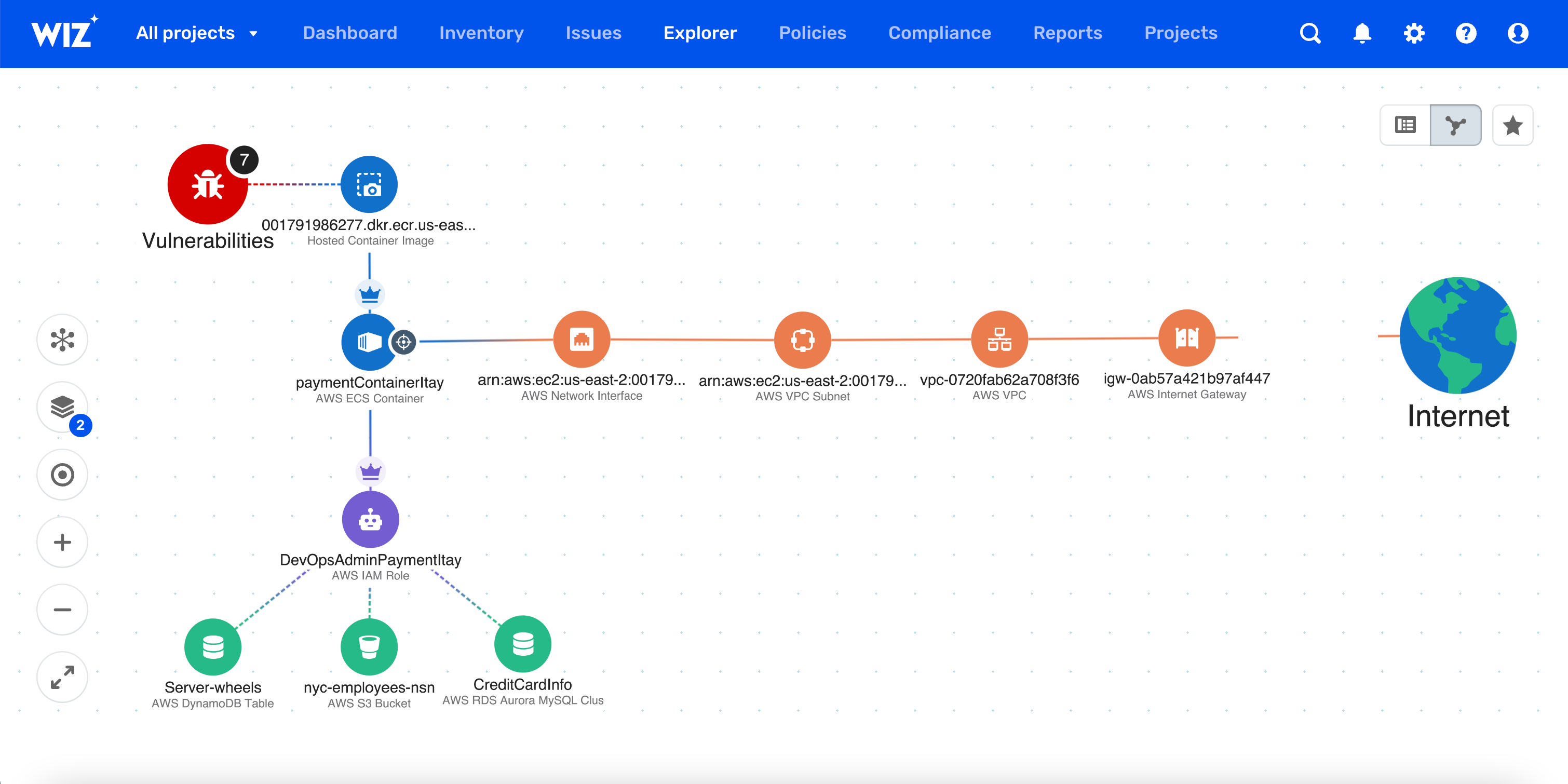Click the Wiz logo
Image resolution: width=1568 pixels, height=784 pixels.
64,32
